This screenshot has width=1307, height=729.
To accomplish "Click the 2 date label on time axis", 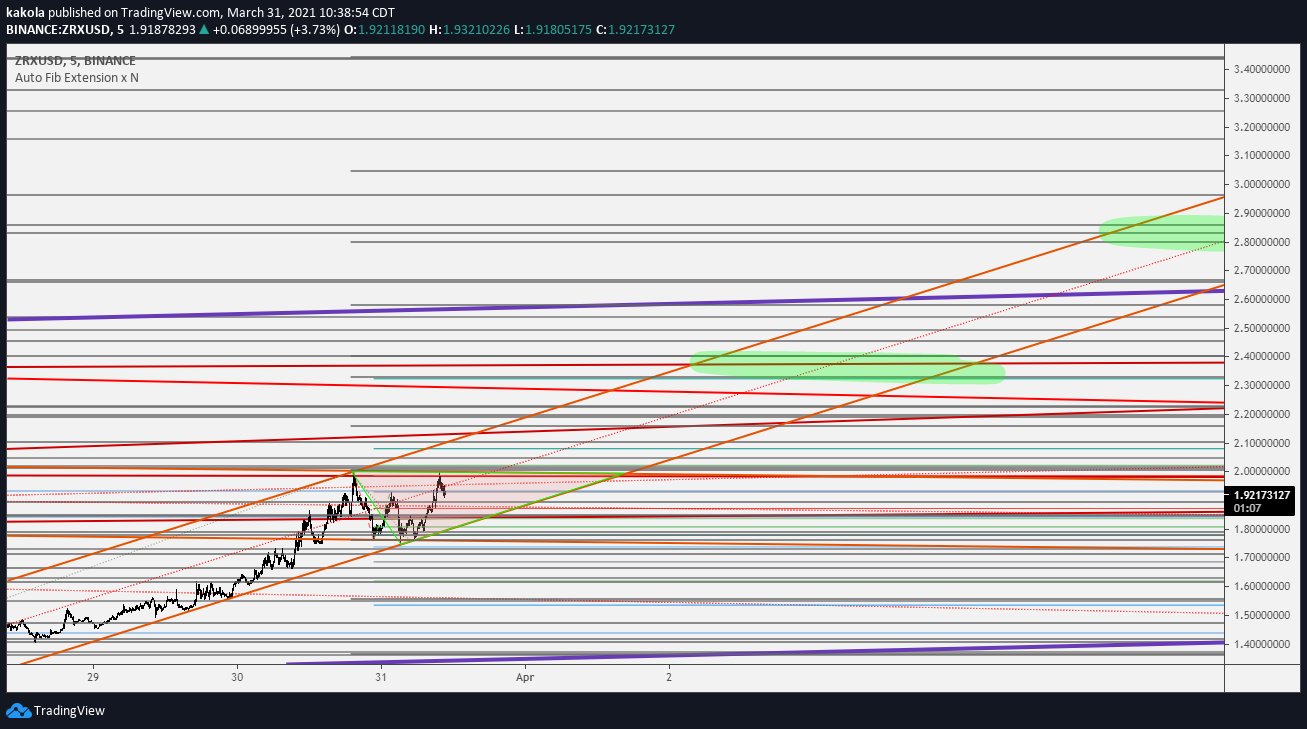I will pyautogui.click(x=669, y=677).
